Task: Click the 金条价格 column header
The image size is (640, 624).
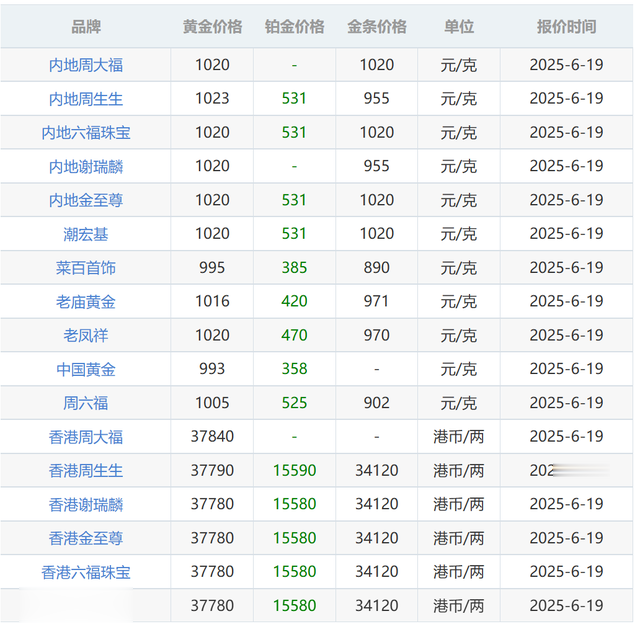Action: [377, 27]
